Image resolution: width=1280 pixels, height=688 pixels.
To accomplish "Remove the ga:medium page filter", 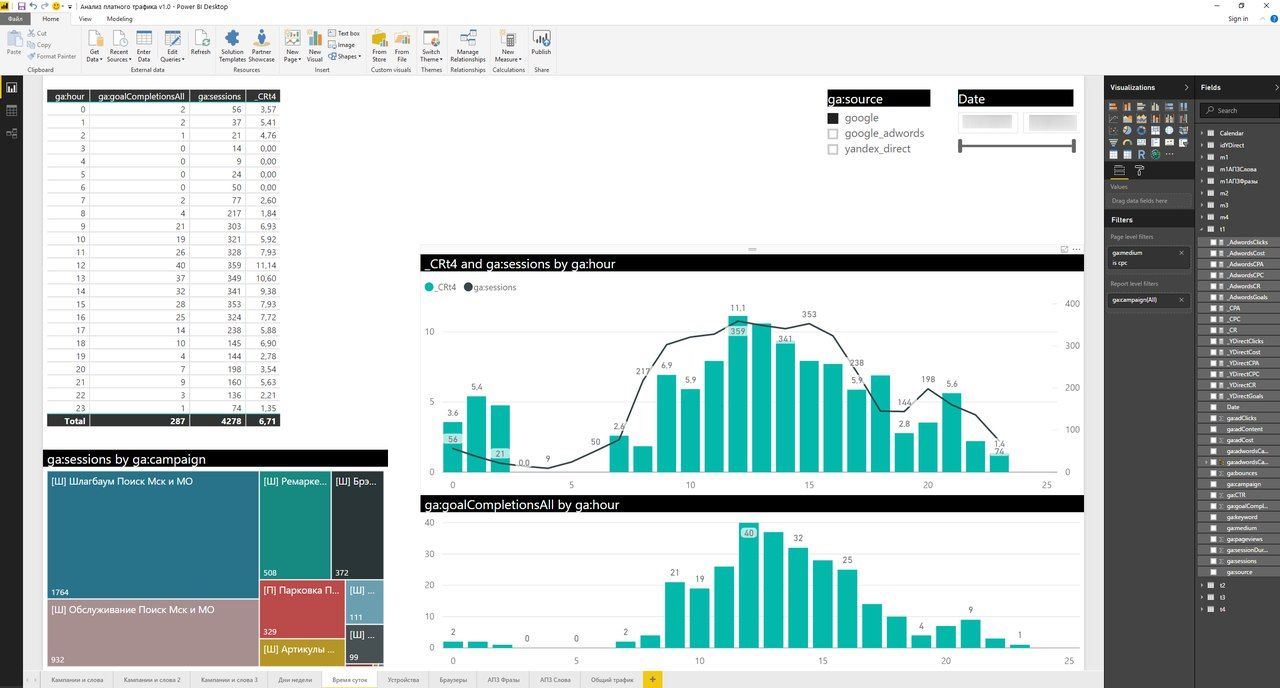I will click(x=1181, y=253).
